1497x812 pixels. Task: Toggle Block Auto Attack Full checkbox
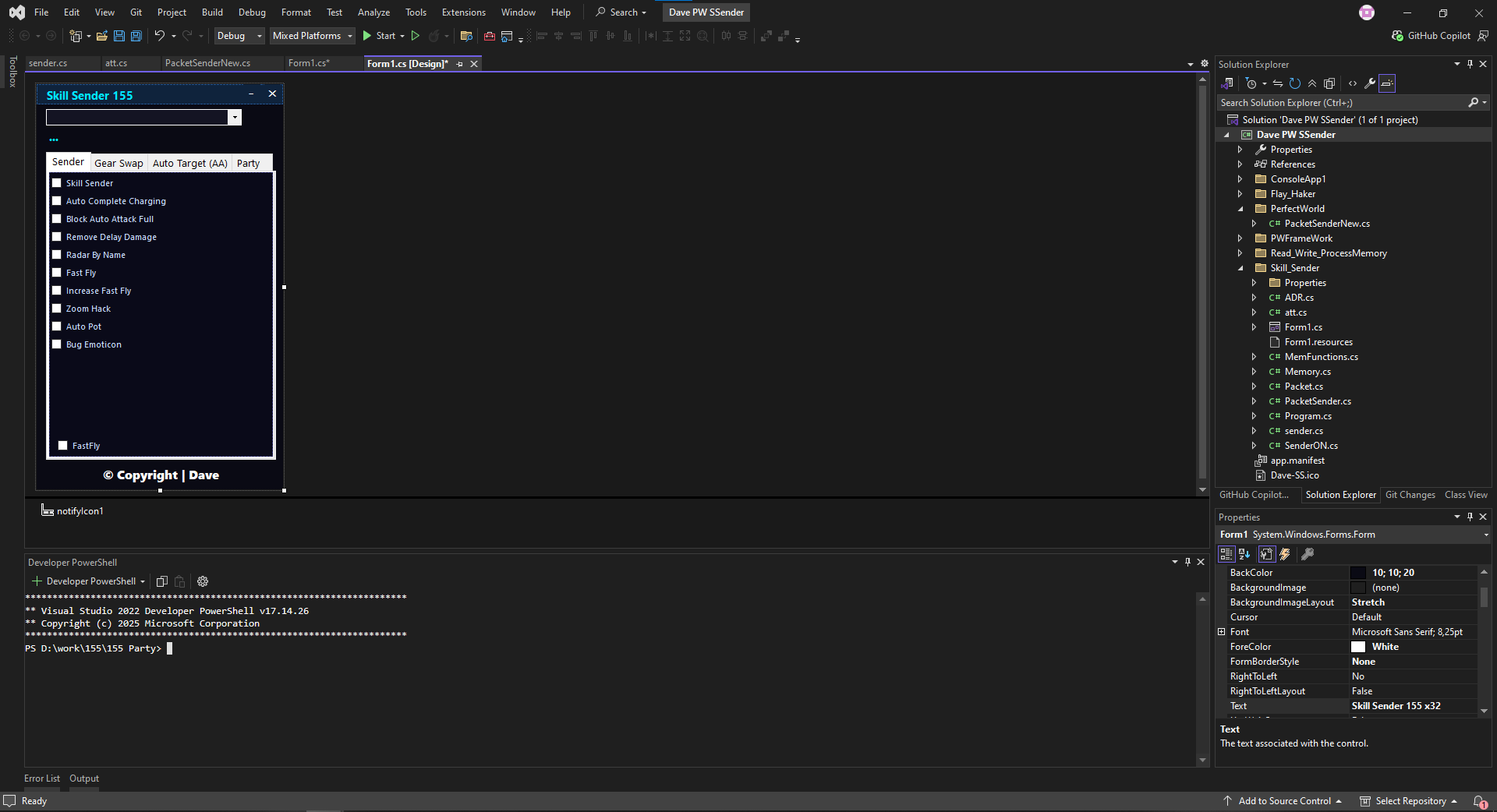(x=56, y=219)
